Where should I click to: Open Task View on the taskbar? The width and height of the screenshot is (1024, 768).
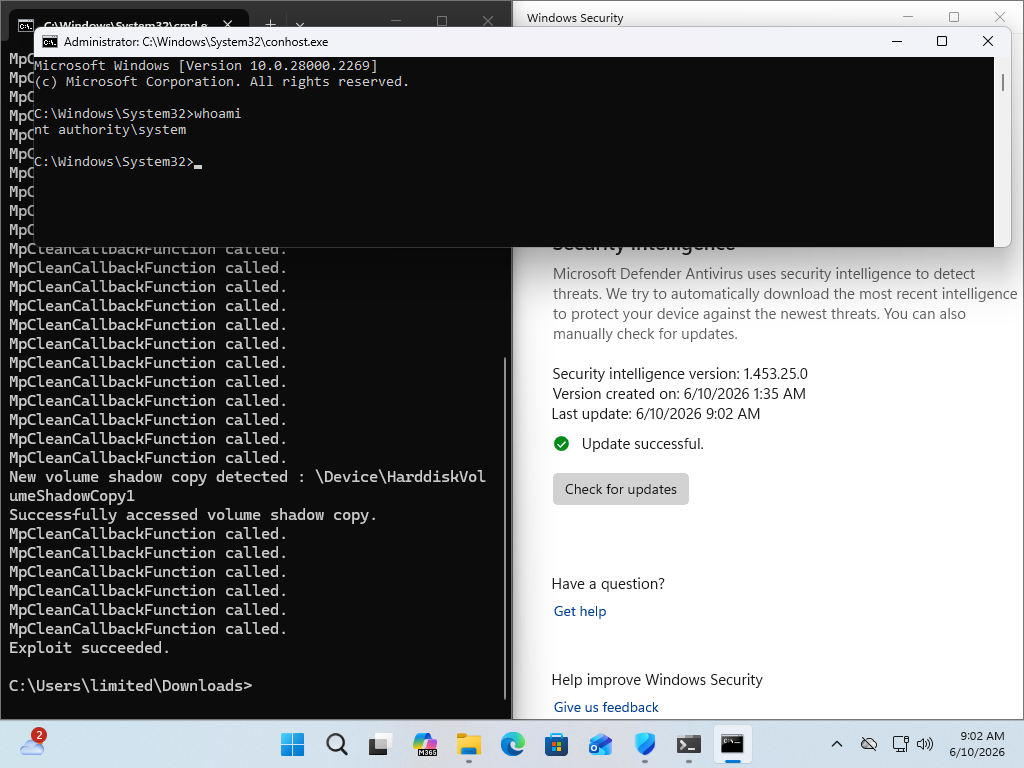click(380, 744)
